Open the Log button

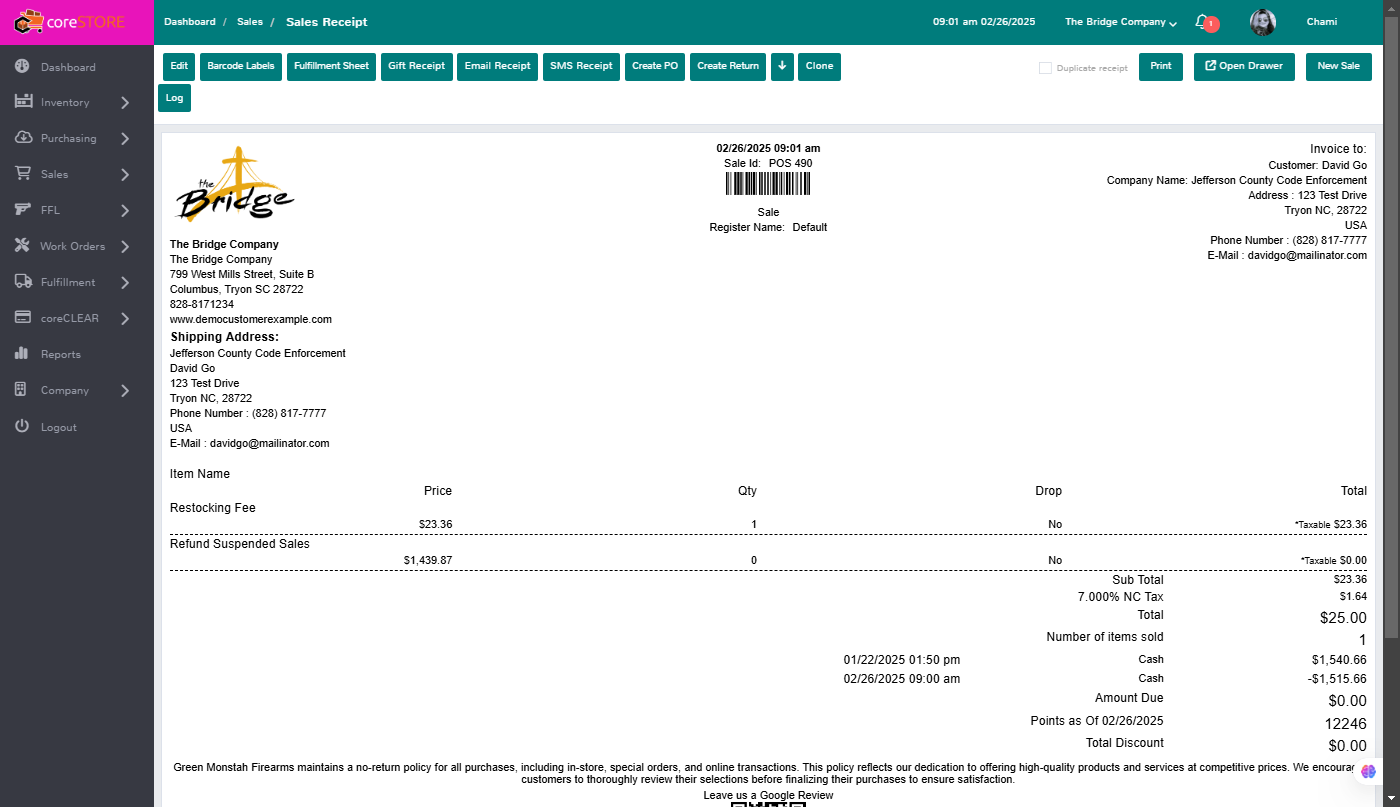point(174,98)
